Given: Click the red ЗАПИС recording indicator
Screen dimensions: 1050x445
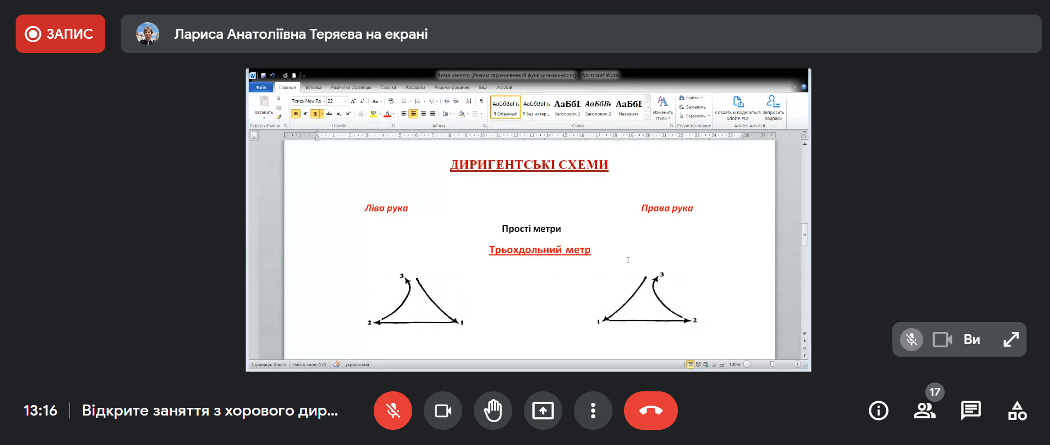Looking at the screenshot, I should (61, 34).
